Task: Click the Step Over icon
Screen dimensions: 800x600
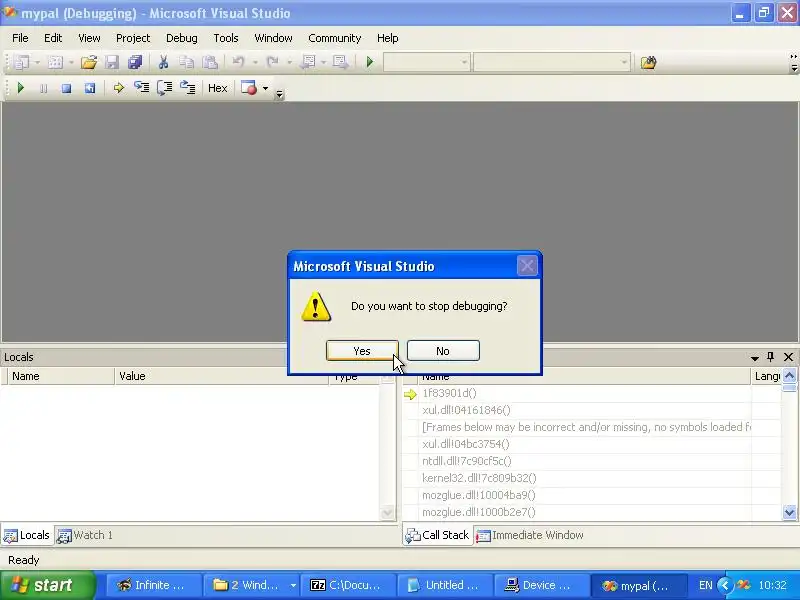Action: click(164, 88)
